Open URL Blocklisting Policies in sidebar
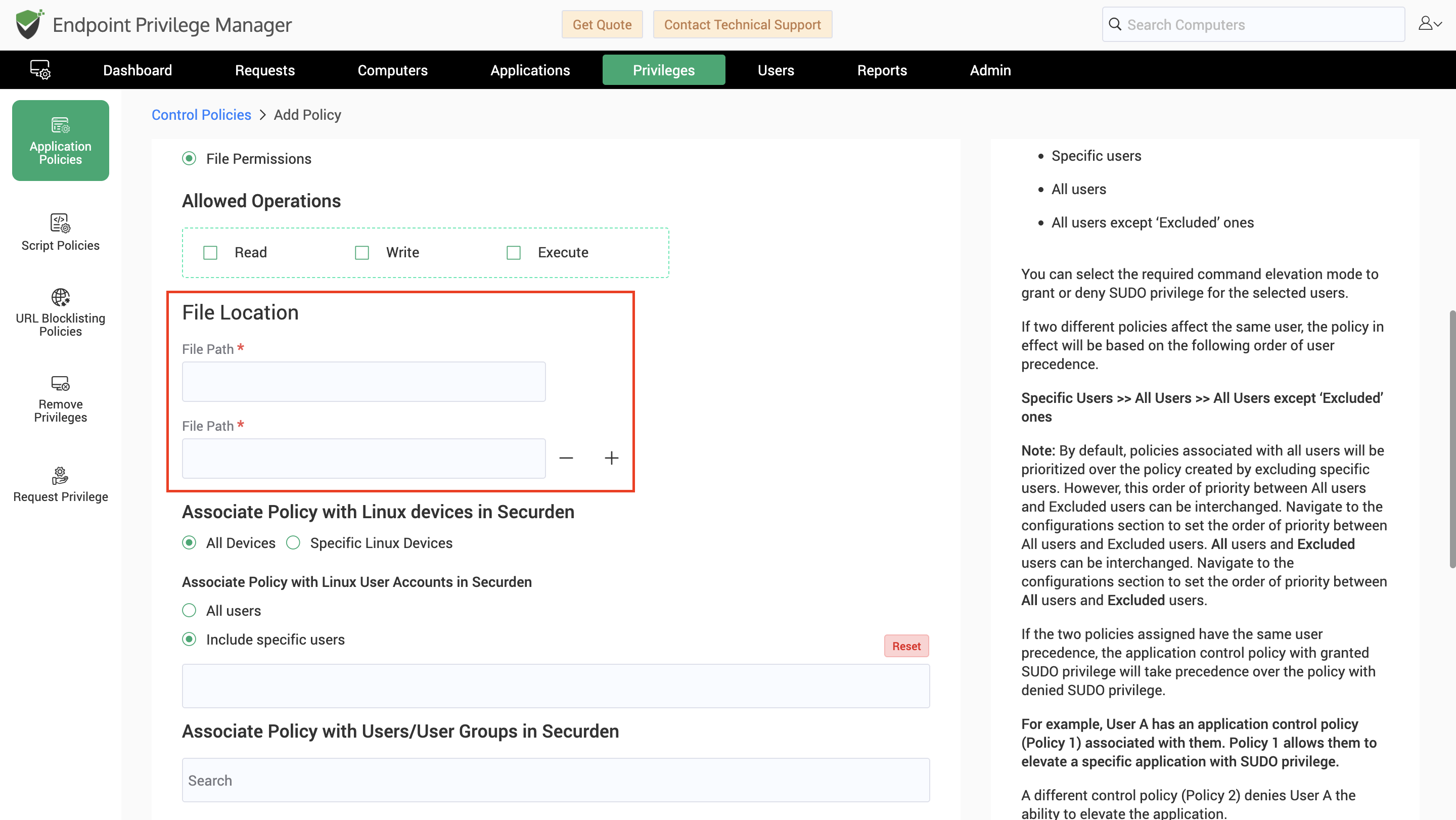The width and height of the screenshot is (1456, 820). [61, 312]
